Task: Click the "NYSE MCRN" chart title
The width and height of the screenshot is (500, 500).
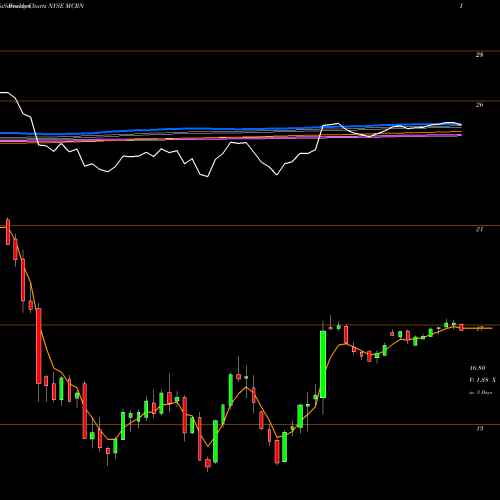Action: [x=66, y=6]
